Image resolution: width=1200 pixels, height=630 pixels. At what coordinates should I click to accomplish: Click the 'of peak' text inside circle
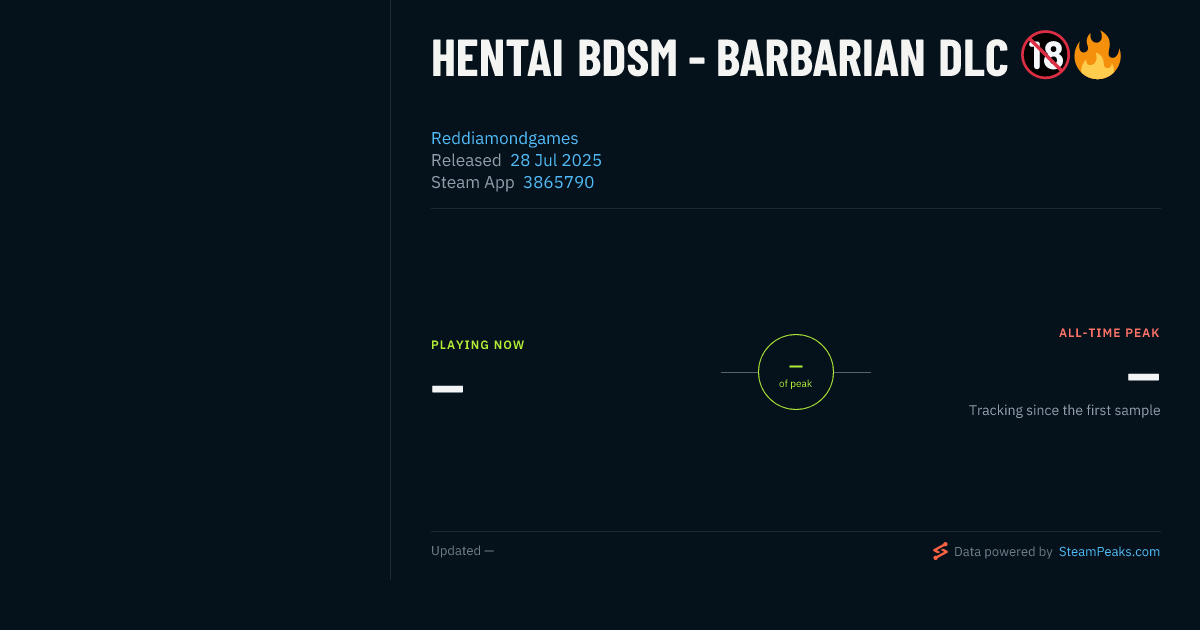796,384
